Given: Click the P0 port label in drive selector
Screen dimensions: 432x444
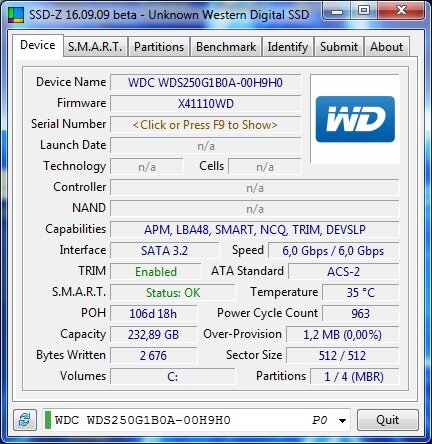Looking at the screenshot, I should (319, 420).
